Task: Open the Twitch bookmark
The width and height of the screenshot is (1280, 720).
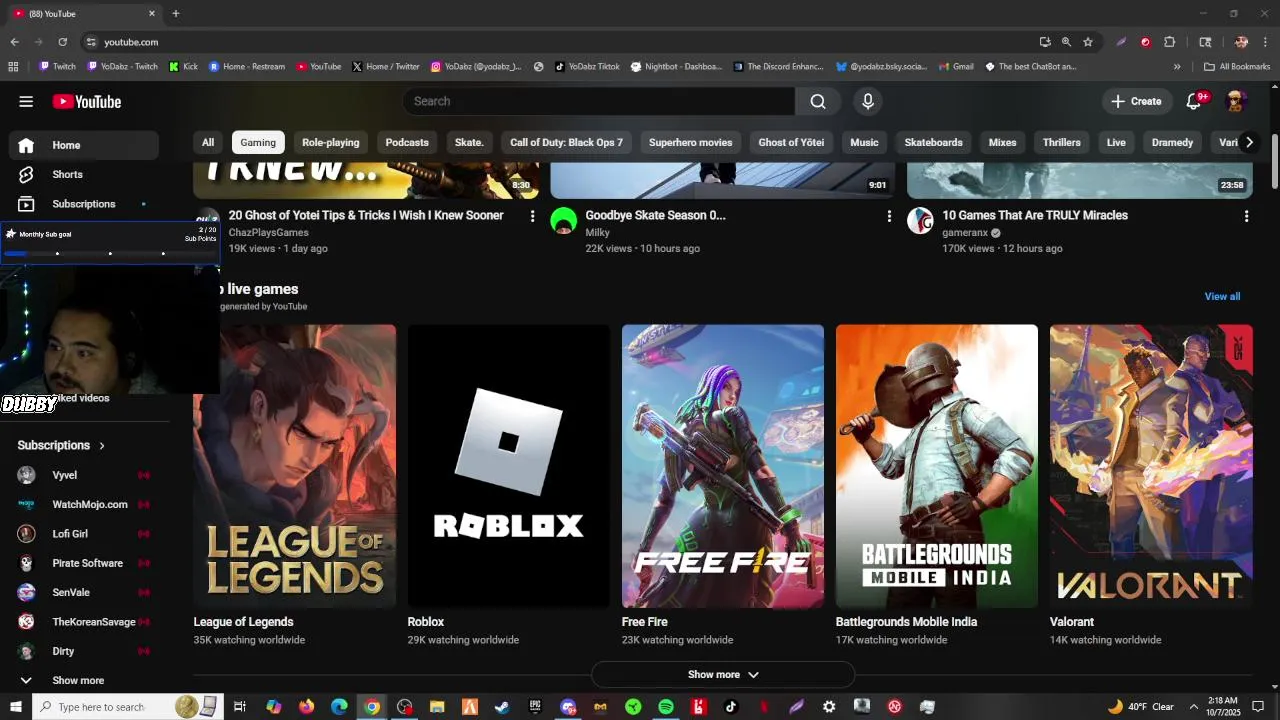Action: pyautogui.click(x=57, y=67)
